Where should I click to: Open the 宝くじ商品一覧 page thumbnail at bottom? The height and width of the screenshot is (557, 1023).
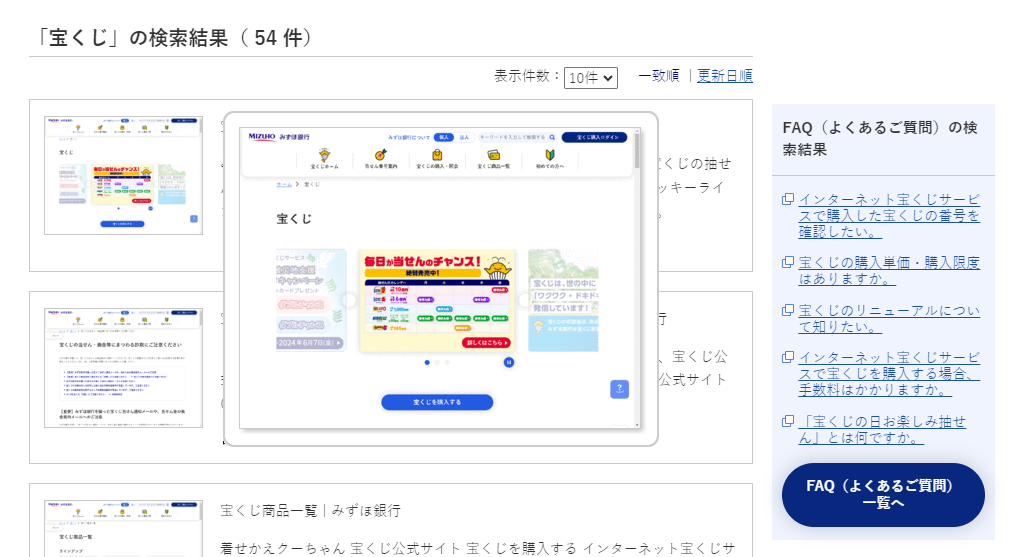tap(123, 528)
